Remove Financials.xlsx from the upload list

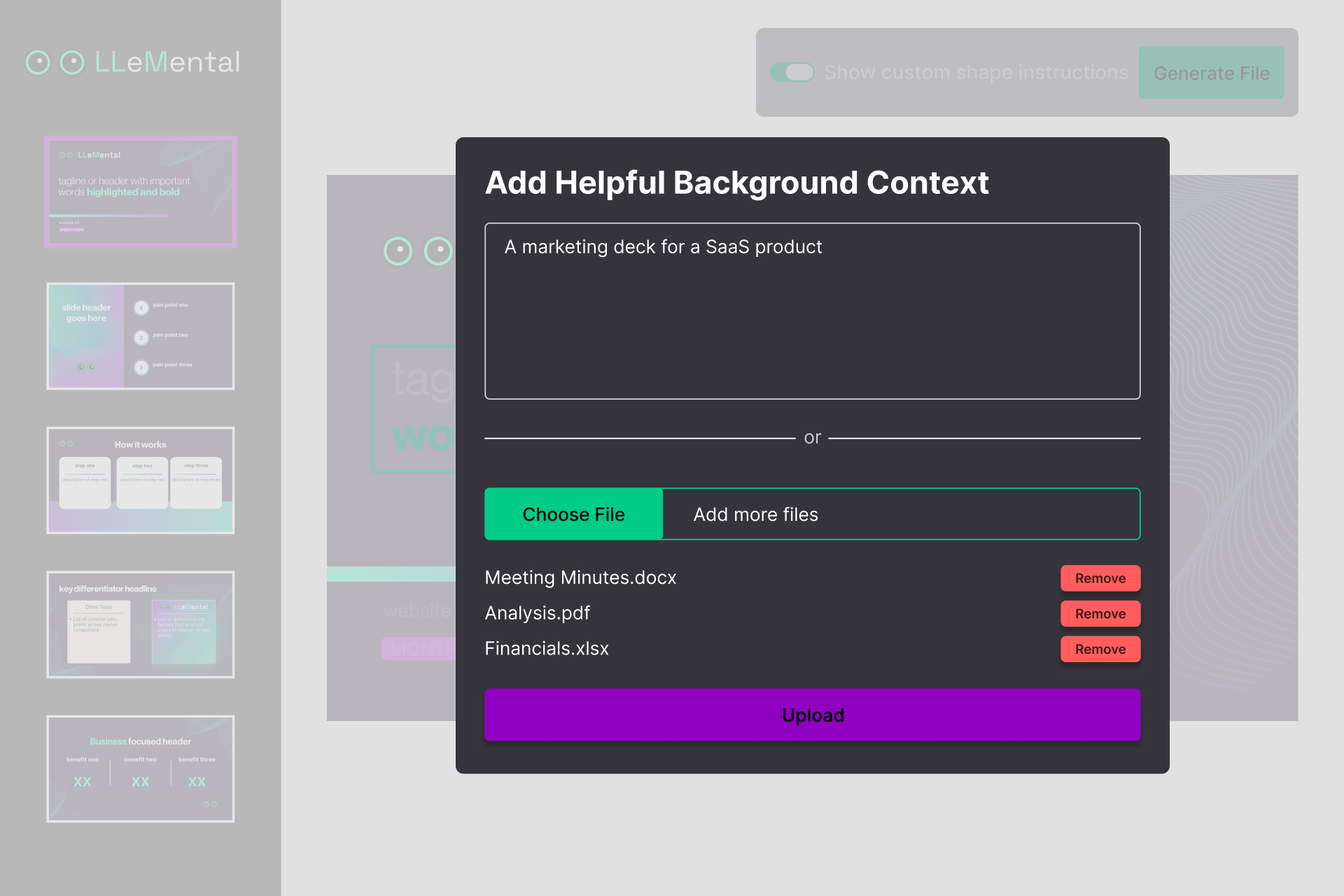point(1100,649)
